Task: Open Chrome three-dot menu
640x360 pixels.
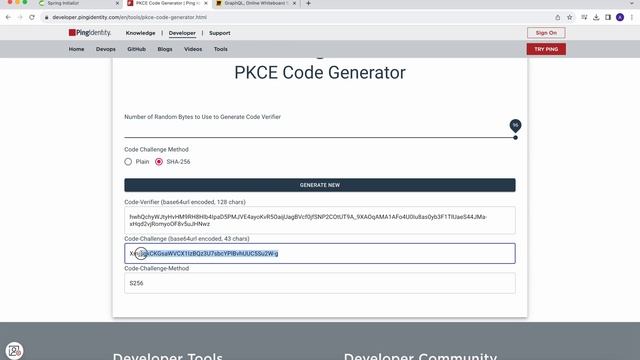Action: coord(632,18)
